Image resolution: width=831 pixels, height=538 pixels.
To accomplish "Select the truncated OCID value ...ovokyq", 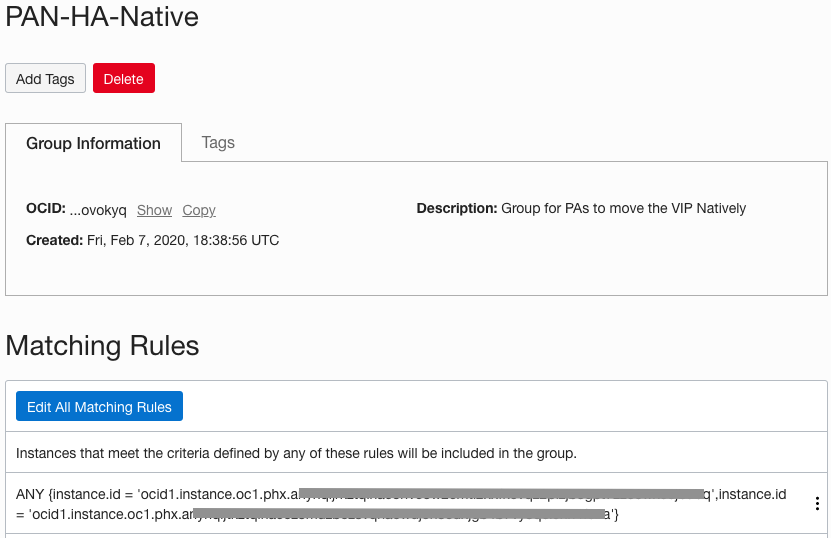I will pos(98,210).
